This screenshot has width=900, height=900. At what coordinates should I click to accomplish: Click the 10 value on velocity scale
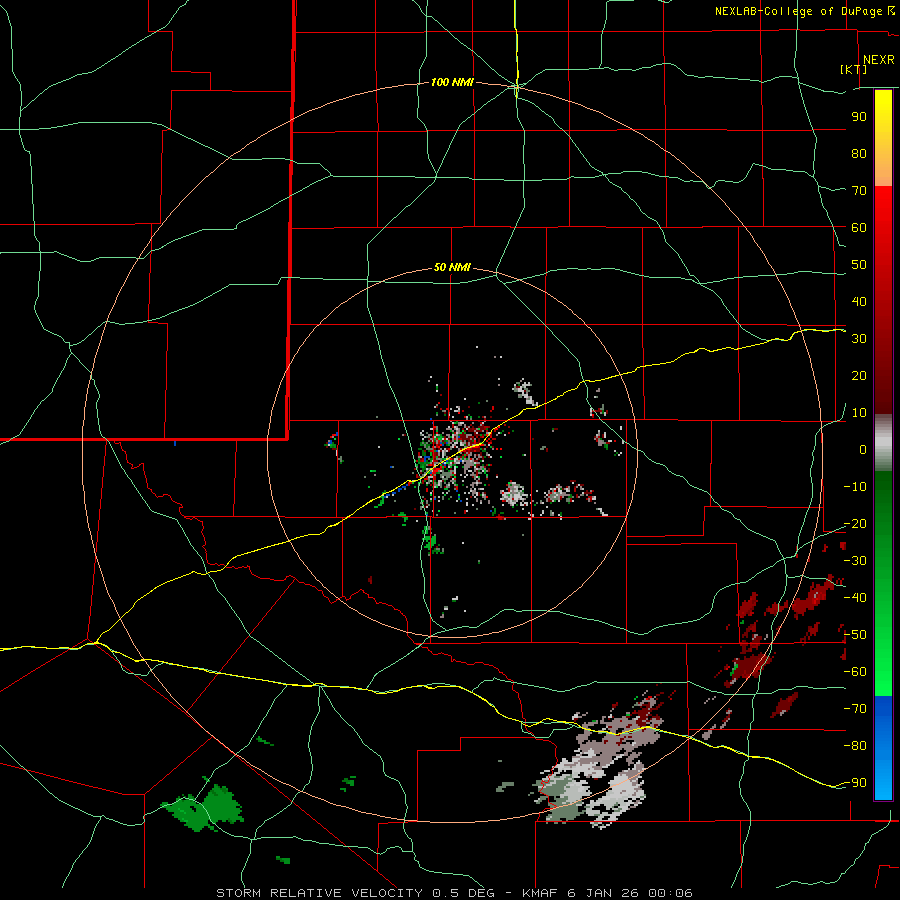859,413
